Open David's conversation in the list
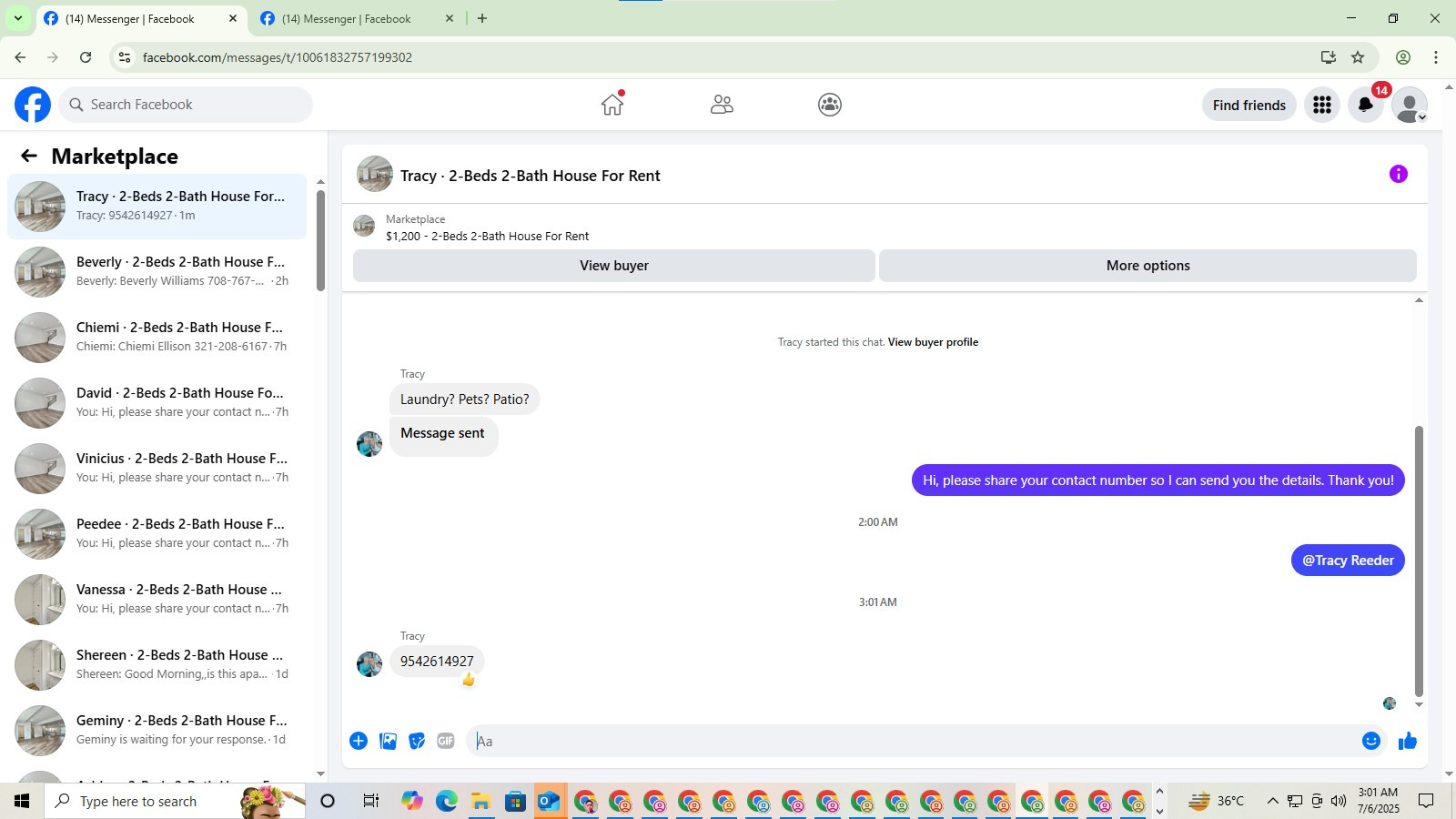Image resolution: width=1456 pixels, height=819 pixels. 157,402
